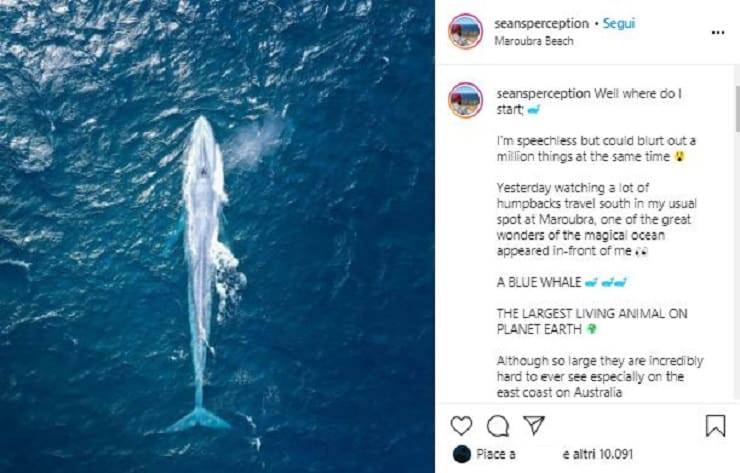Click the 'Piace a' likes text
Screen dimensions: 740x473
point(497,454)
